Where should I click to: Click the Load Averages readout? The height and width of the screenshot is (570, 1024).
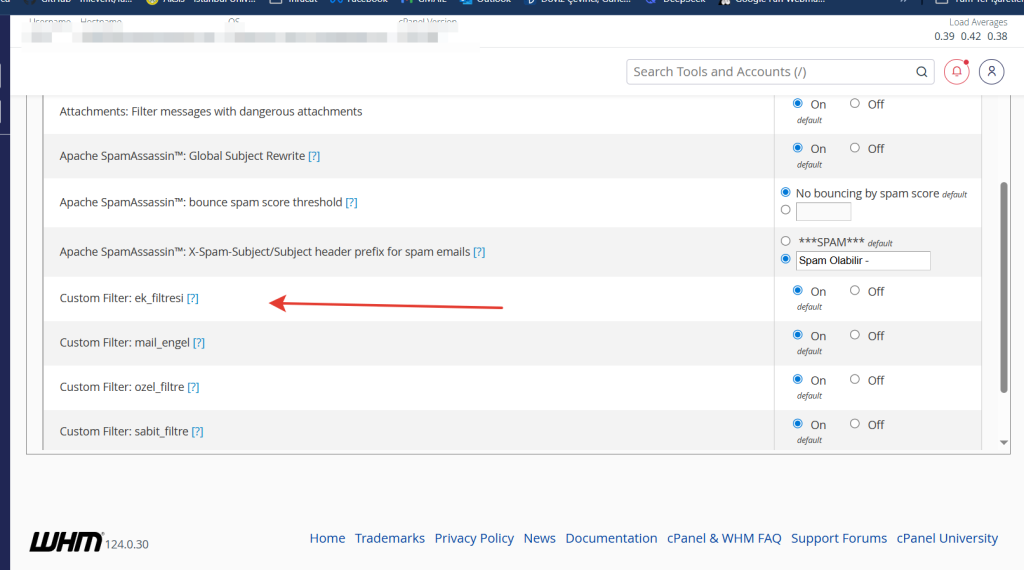[971, 30]
